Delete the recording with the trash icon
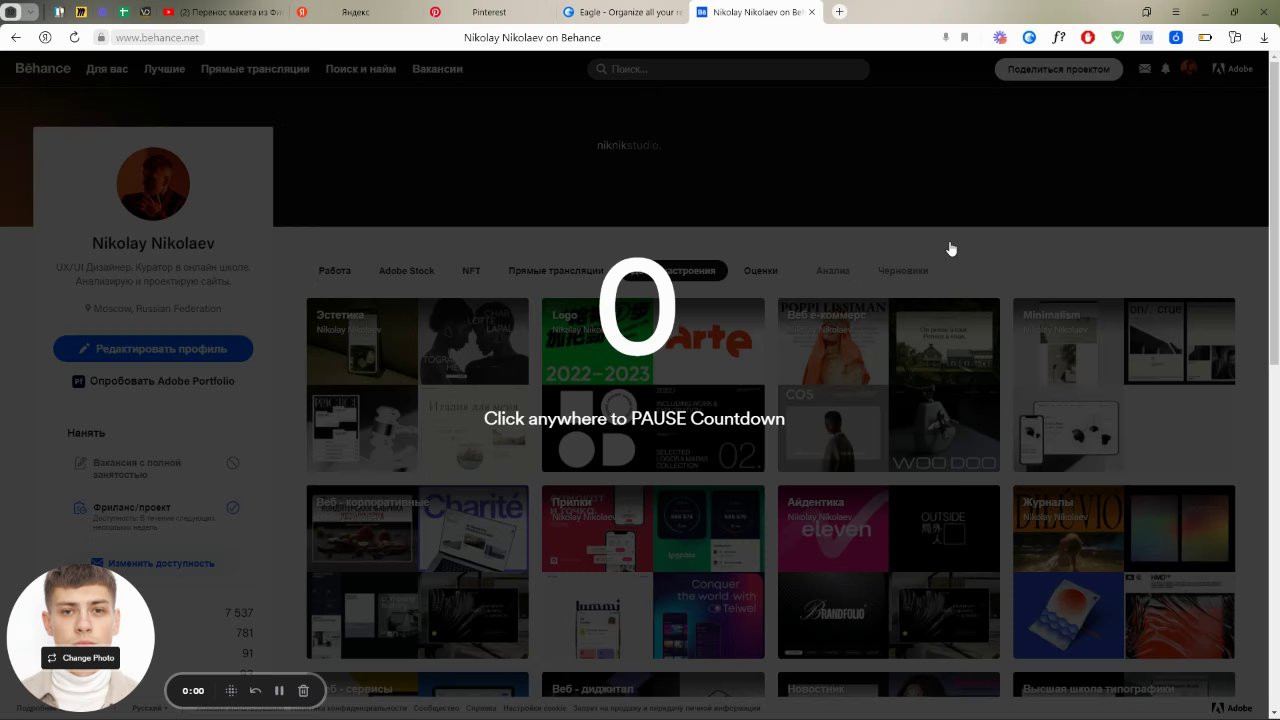This screenshot has height=720, width=1280. pos(303,690)
